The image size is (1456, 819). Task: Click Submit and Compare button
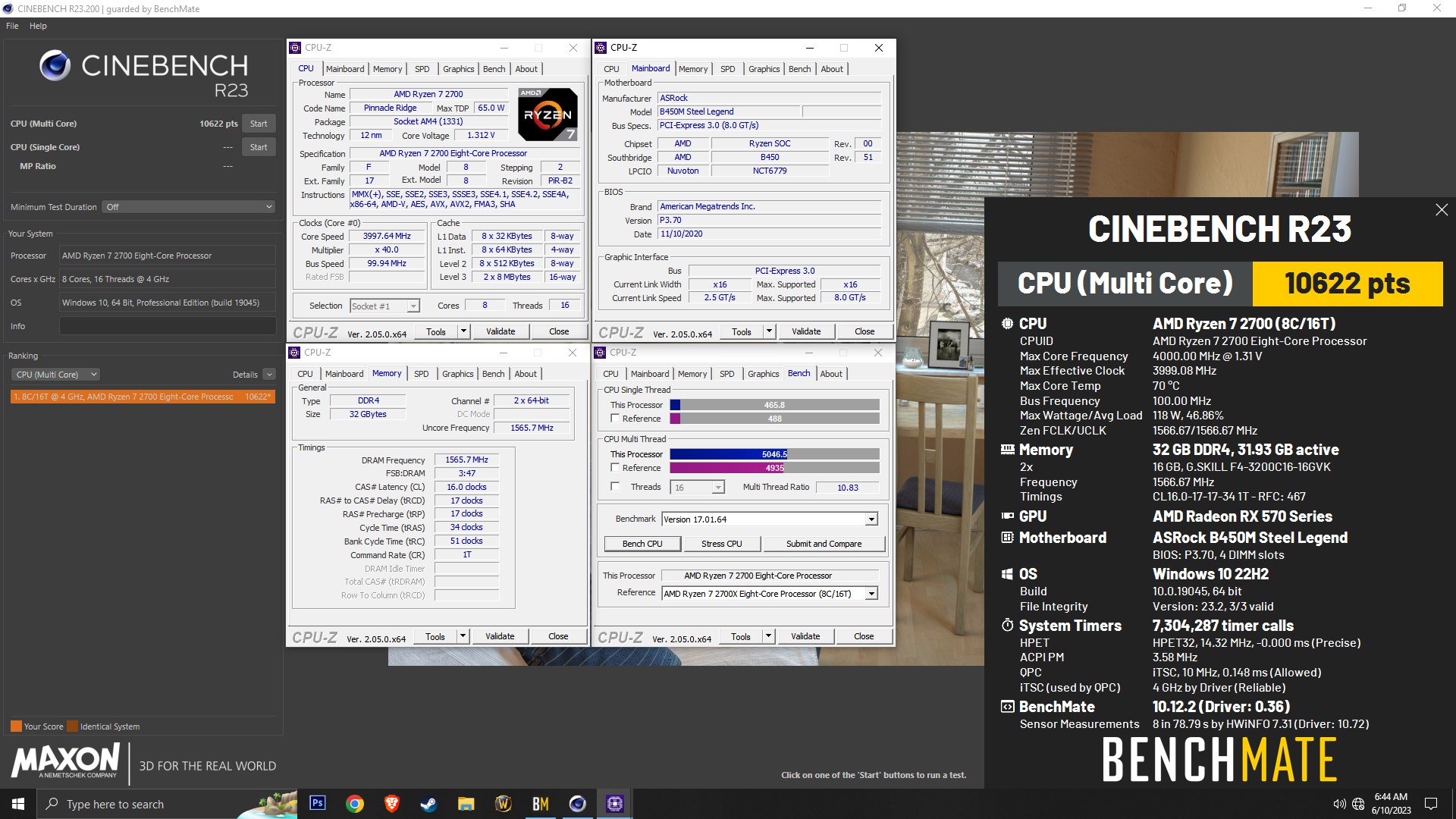pyautogui.click(x=824, y=544)
